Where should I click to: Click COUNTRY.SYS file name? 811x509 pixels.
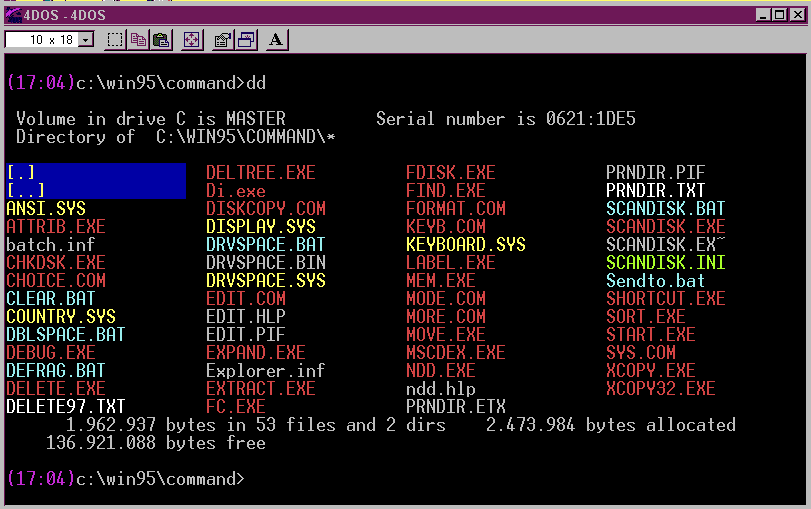pos(61,316)
